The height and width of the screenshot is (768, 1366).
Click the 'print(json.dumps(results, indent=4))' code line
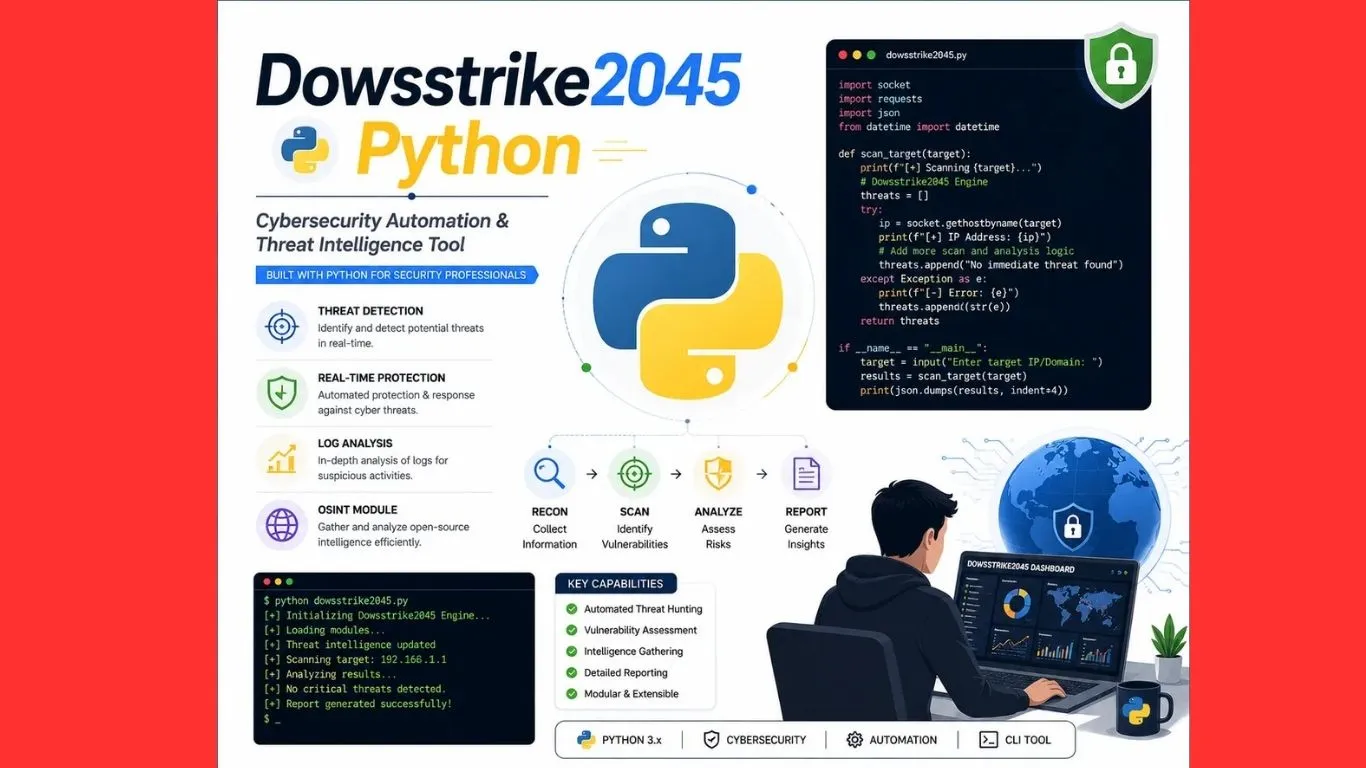[964, 390]
